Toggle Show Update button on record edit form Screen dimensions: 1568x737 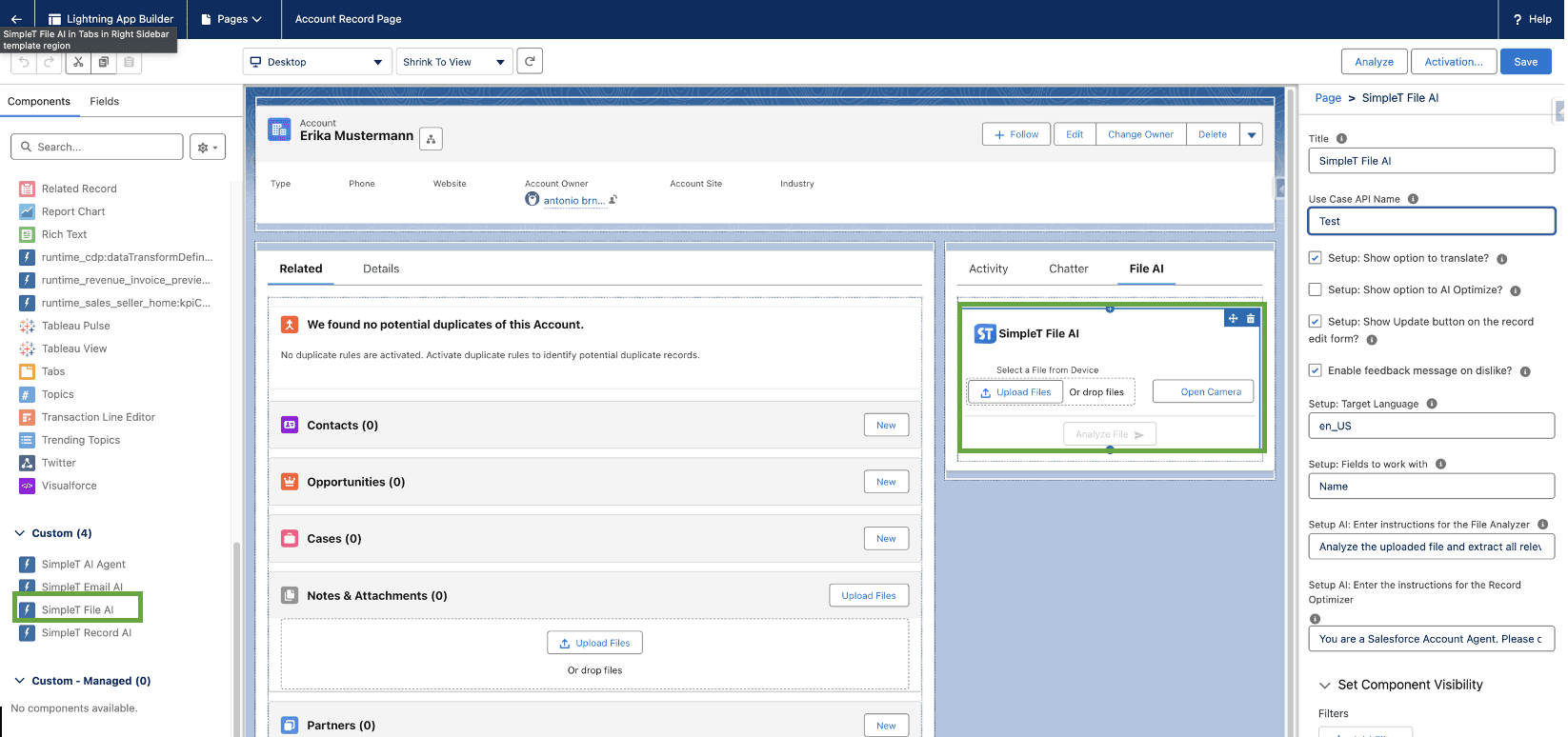point(1315,322)
